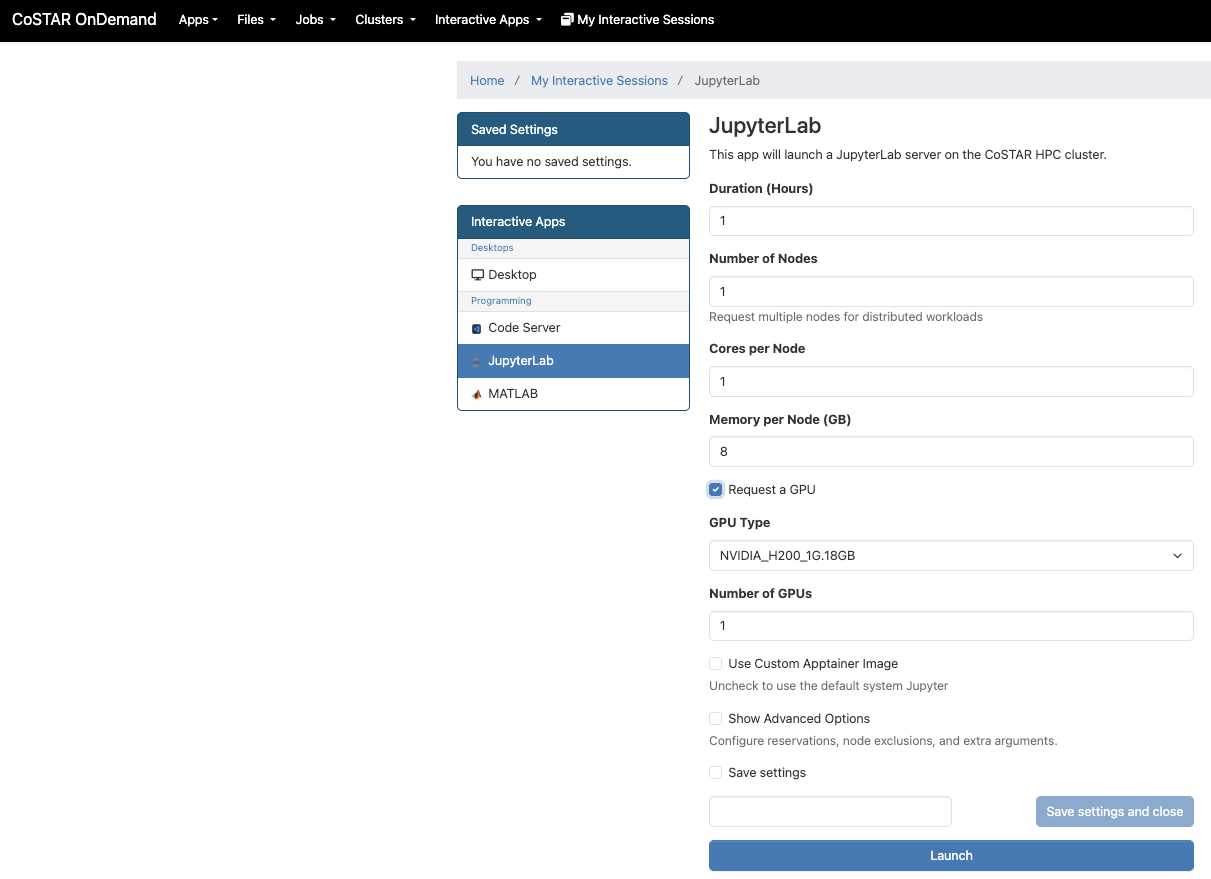Click the Home breadcrumb link
1211x879 pixels.
[487, 81]
